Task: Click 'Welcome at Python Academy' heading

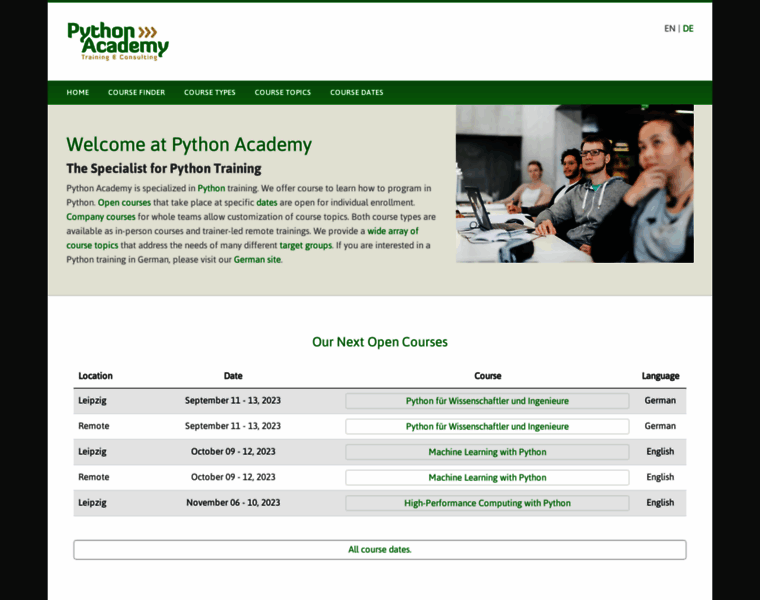Action: [x=189, y=144]
